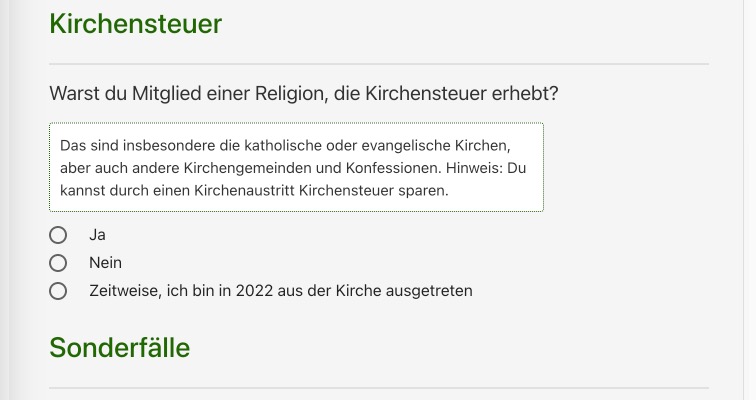Click the 'Ja' option label text

pos(97,235)
